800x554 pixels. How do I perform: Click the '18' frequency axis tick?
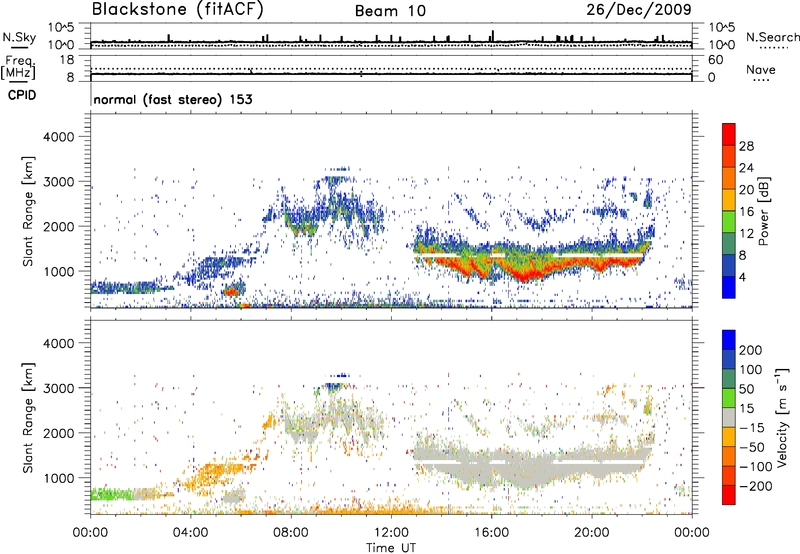click(x=67, y=60)
